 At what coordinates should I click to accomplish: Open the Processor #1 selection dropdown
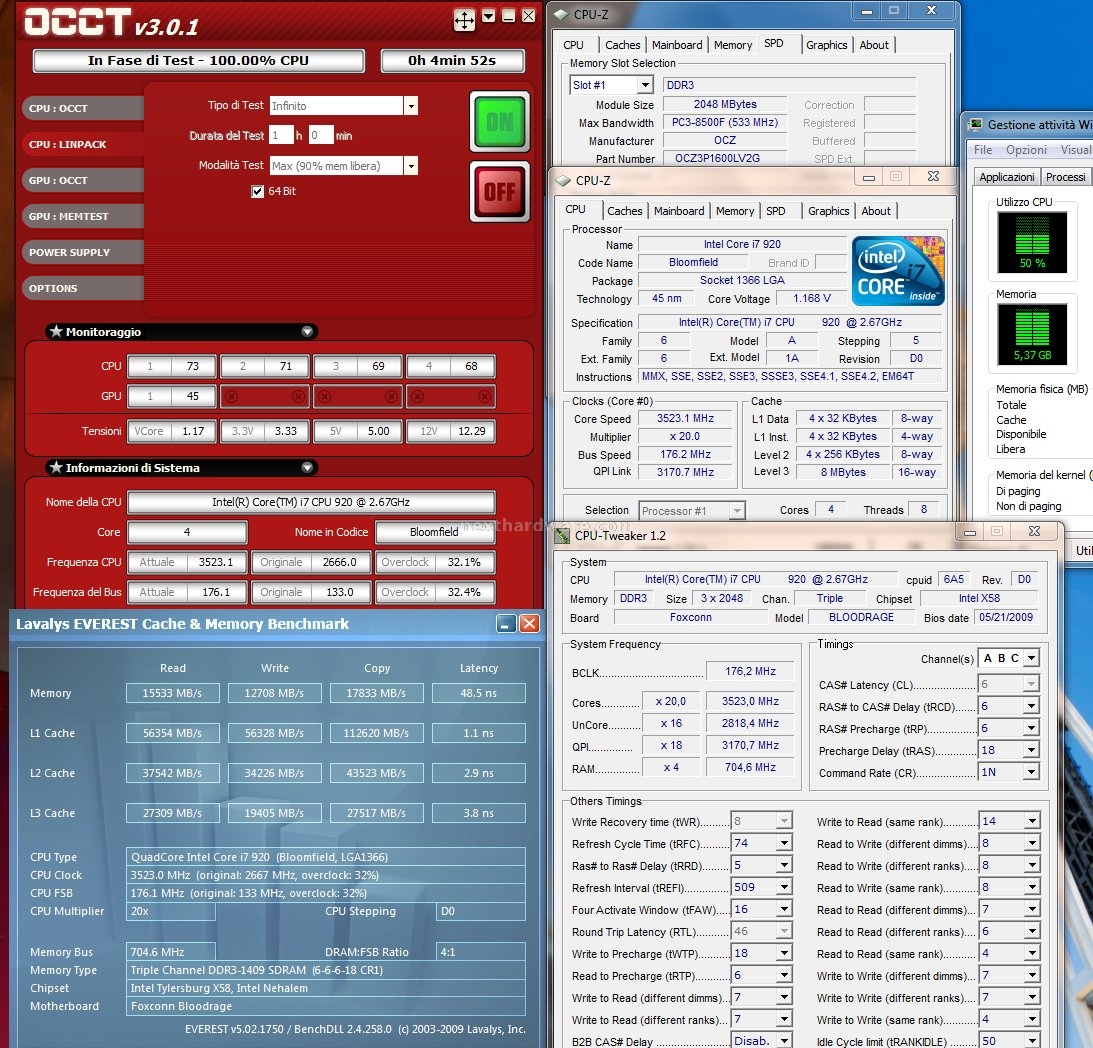(x=737, y=511)
